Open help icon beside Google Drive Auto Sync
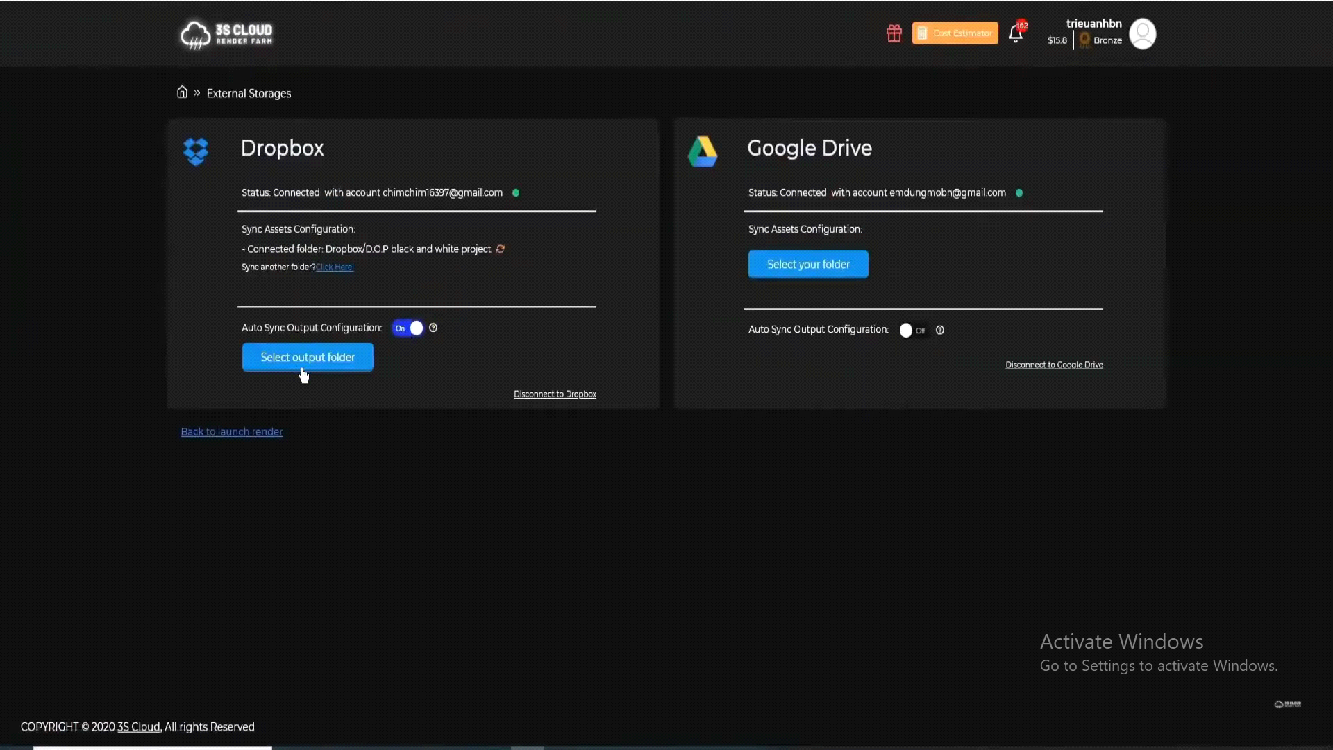Screen dimensions: 1333x750 (x=940, y=330)
